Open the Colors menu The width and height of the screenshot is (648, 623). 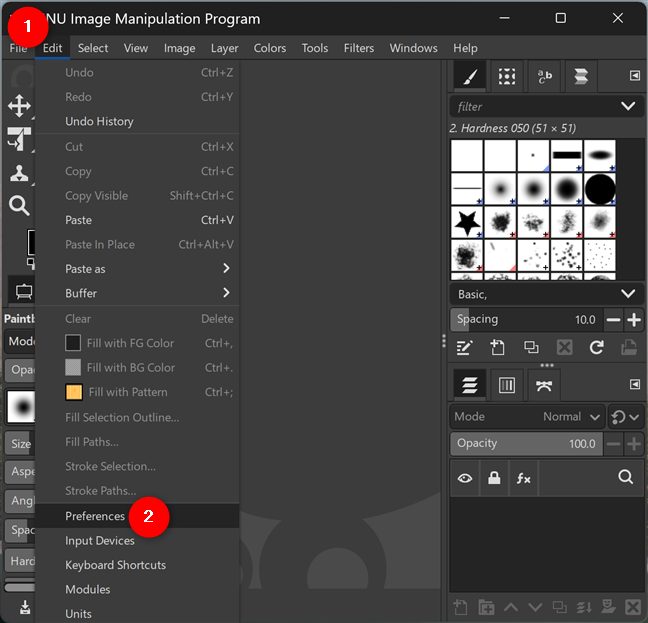pyautogui.click(x=269, y=48)
